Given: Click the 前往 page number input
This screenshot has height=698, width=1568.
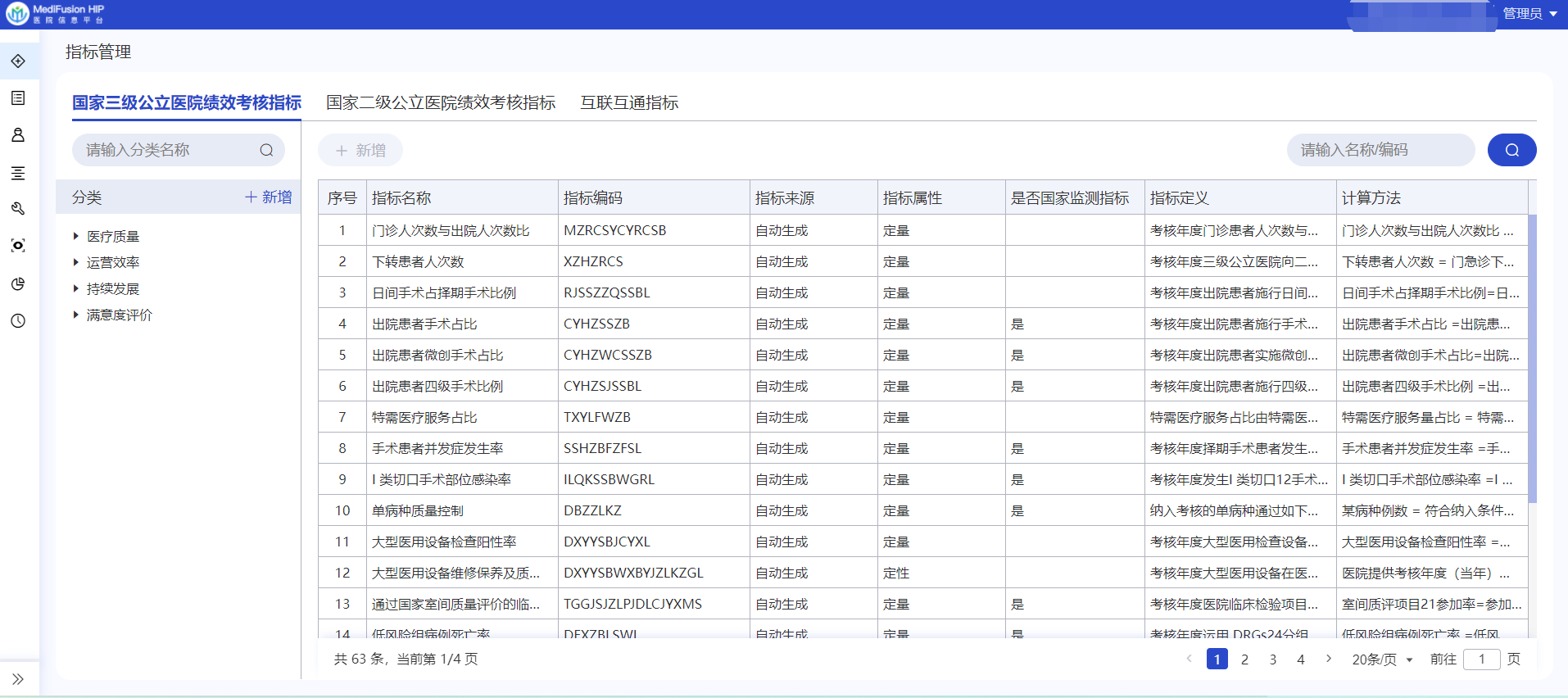Looking at the screenshot, I should coord(1481,659).
